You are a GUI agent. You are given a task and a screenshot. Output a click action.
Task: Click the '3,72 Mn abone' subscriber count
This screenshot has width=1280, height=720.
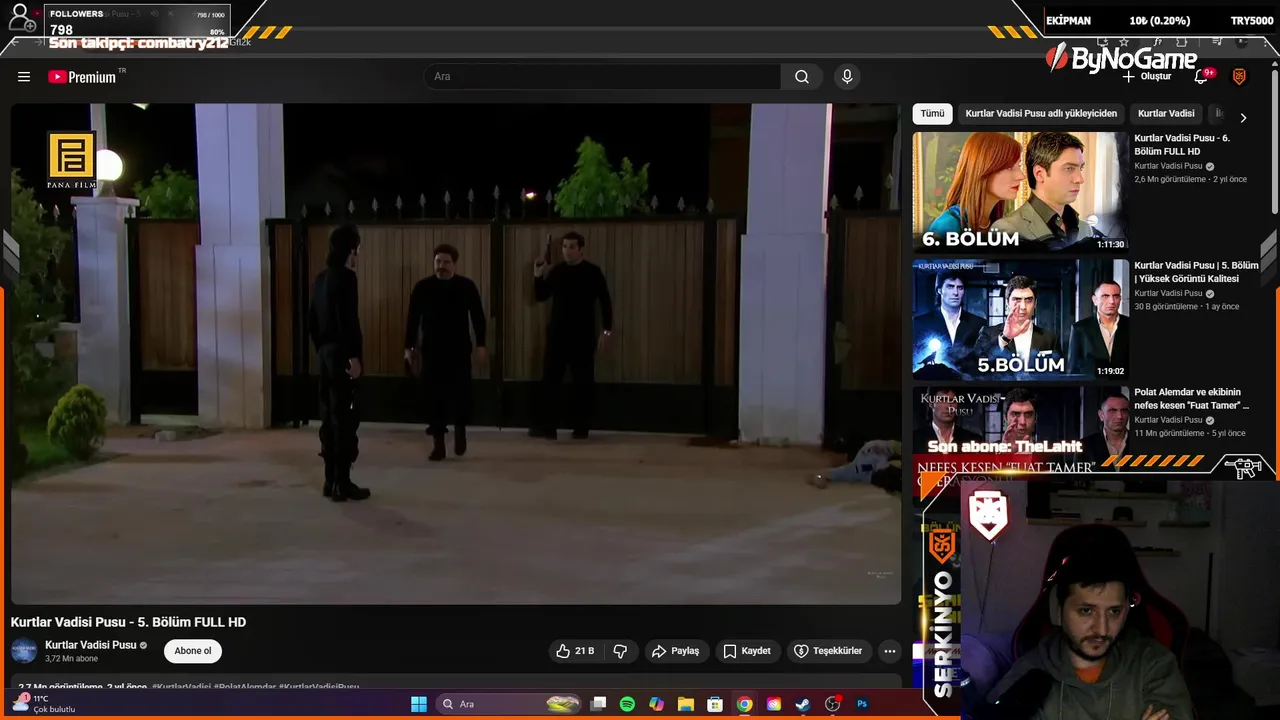coord(71,659)
